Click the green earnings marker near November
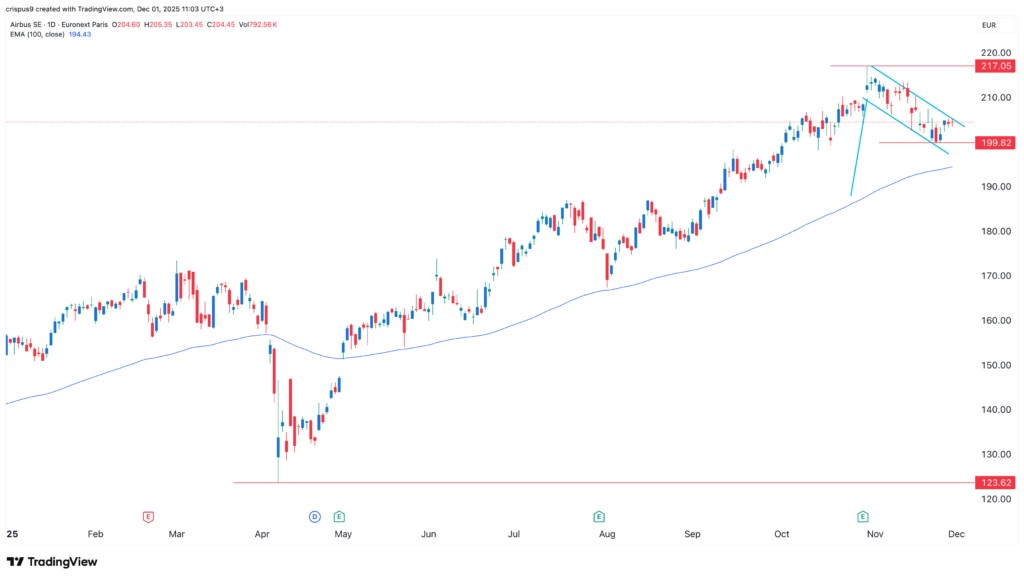This screenshot has height=579, width=1024. [x=862, y=516]
